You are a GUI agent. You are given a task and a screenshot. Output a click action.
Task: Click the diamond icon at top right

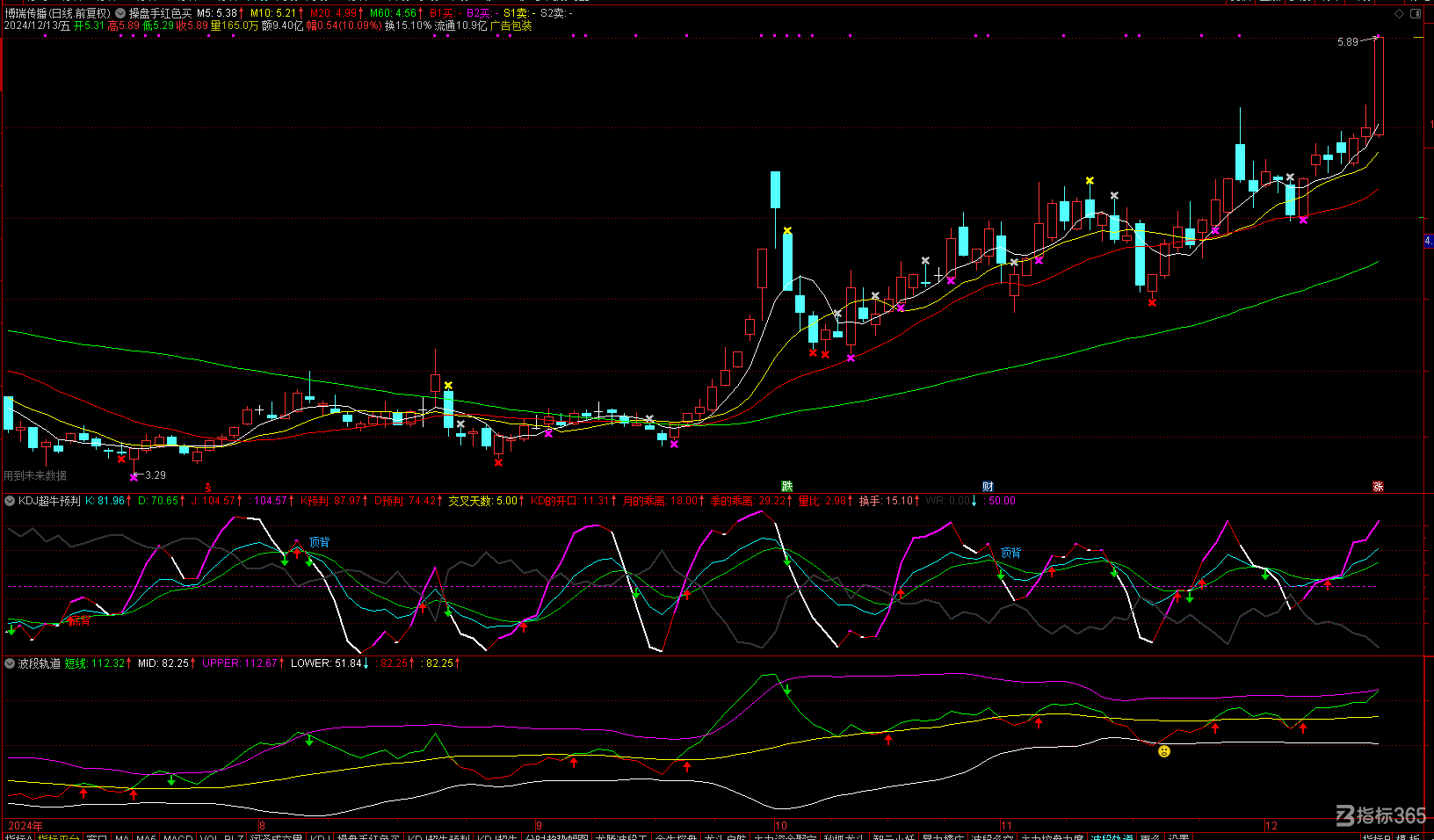(x=1400, y=13)
